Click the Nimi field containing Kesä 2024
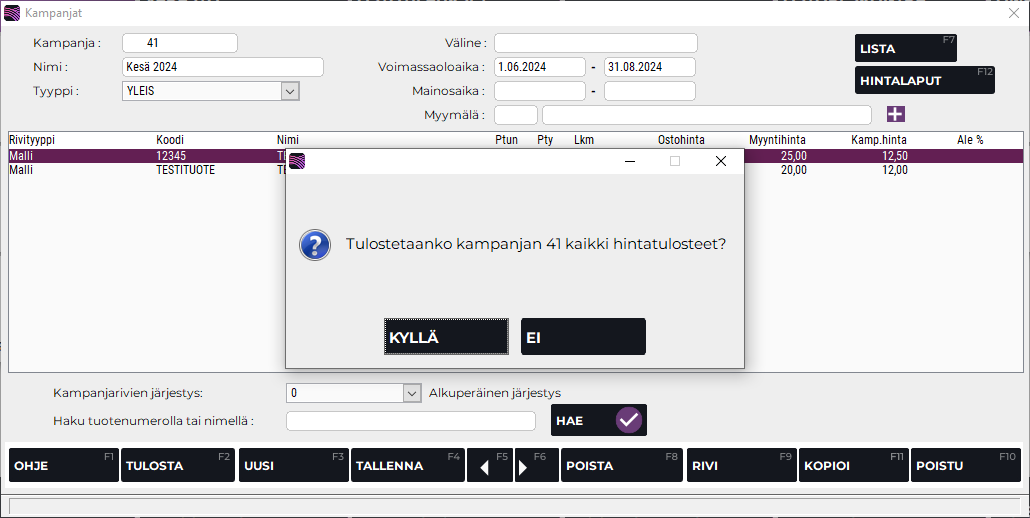 click(x=222, y=67)
